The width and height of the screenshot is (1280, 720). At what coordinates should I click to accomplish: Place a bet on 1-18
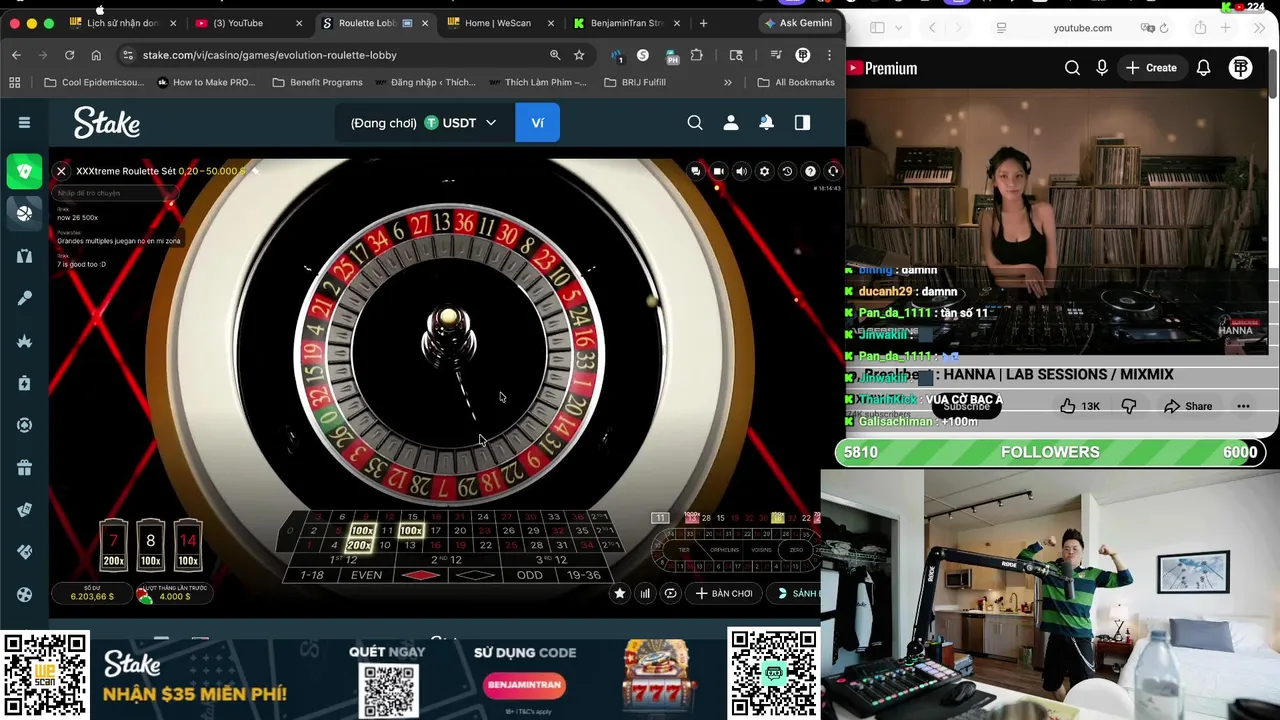pos(312,575)
